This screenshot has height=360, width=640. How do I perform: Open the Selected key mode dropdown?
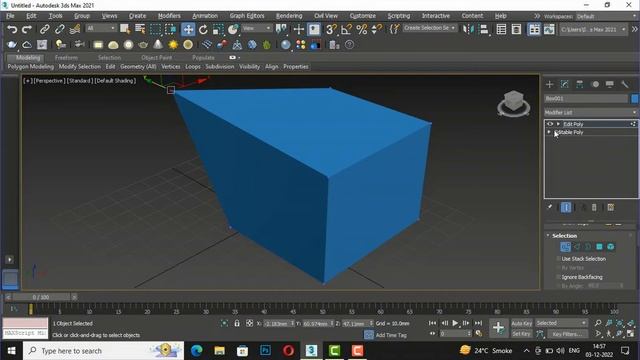click(561, 323)
